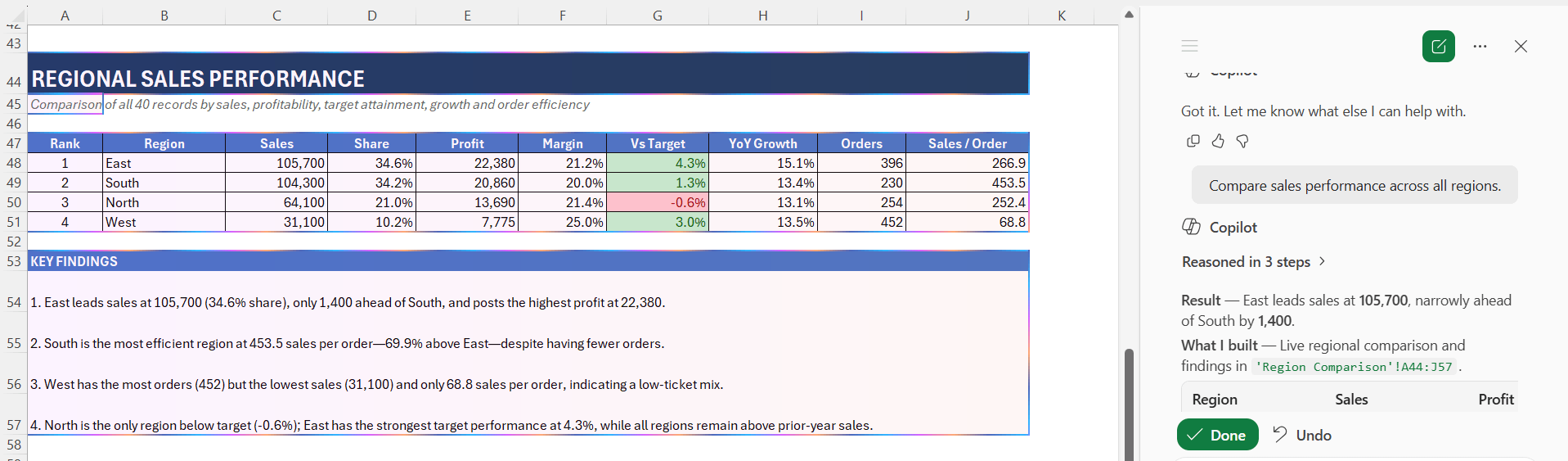This screenshot has height=461, width=1568.
Task: Click the Done button
Action: (1218, 435)
